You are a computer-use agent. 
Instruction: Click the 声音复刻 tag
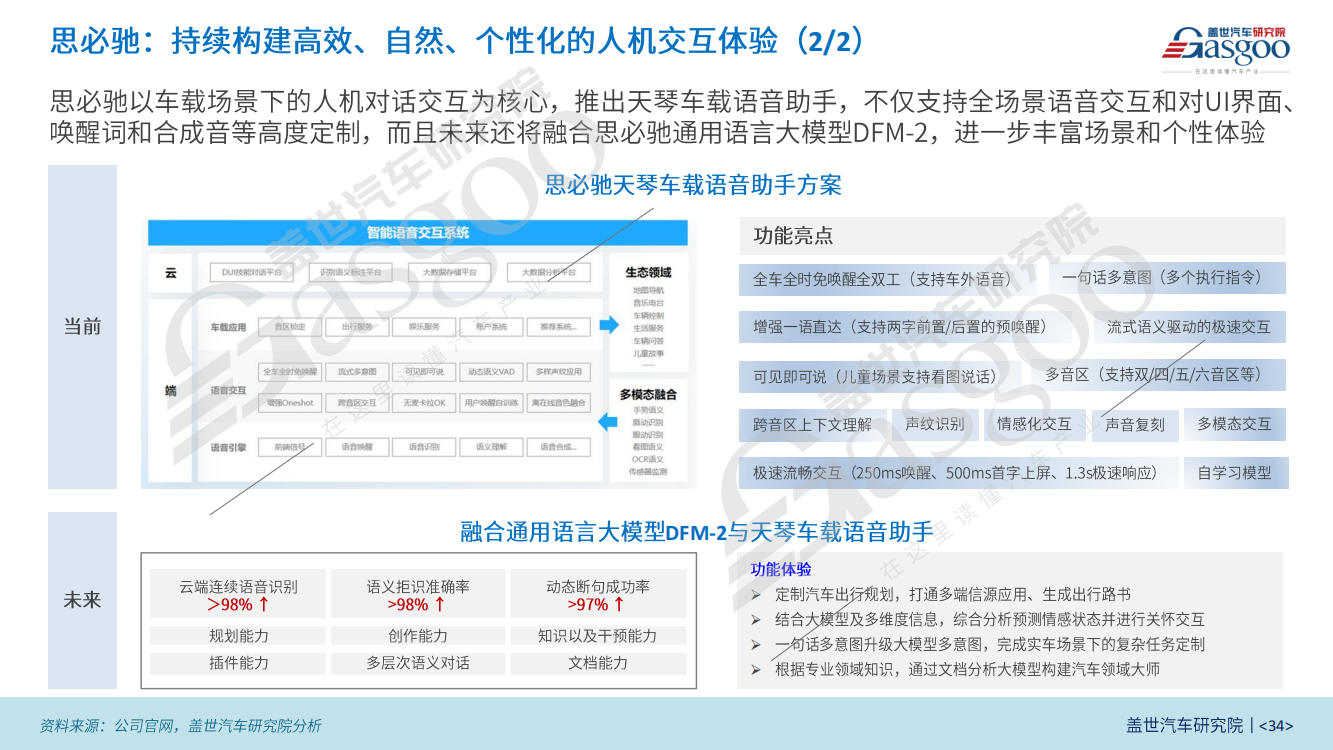[x=1135, y=425]
